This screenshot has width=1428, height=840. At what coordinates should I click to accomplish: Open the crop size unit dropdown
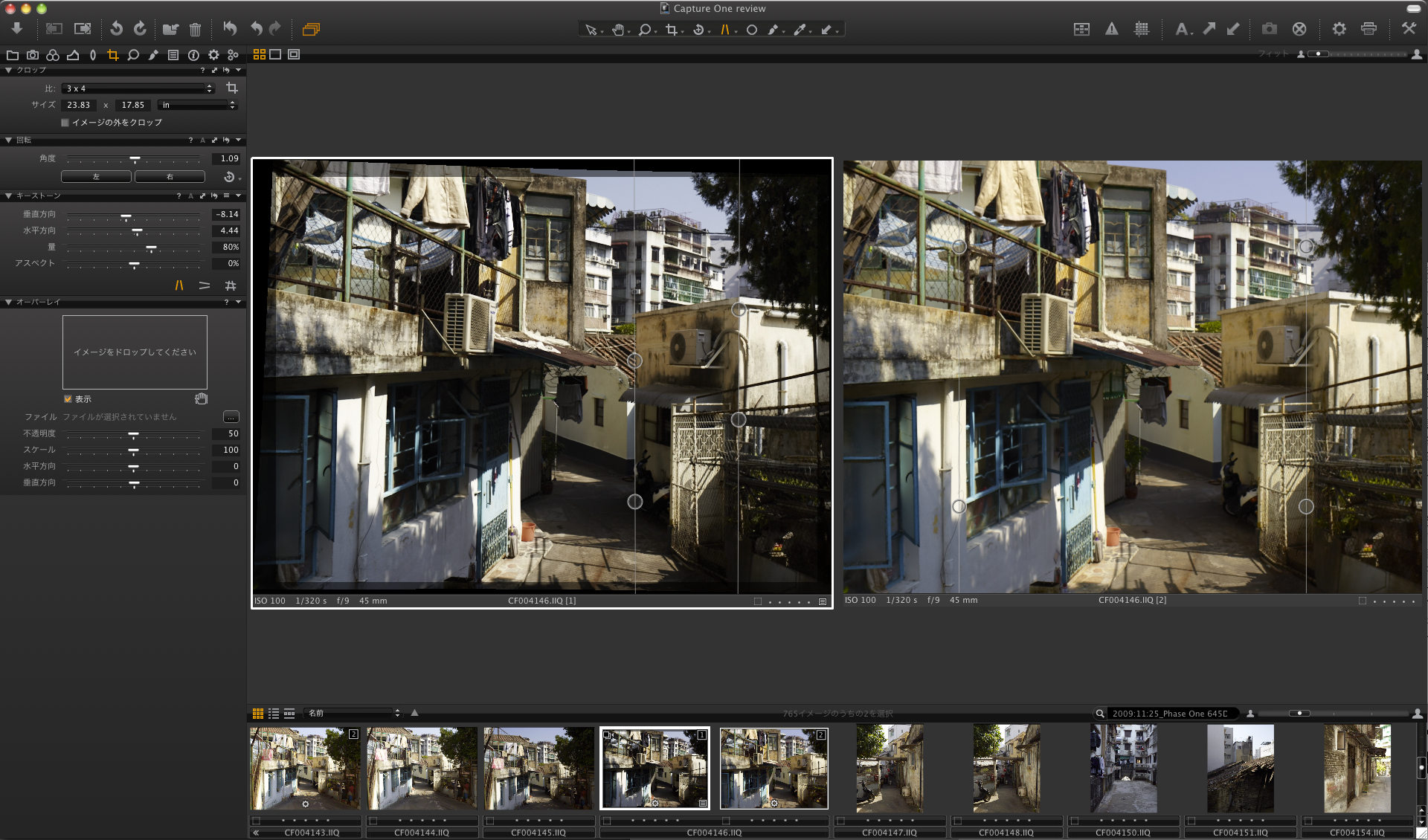(x=199, y=106)
